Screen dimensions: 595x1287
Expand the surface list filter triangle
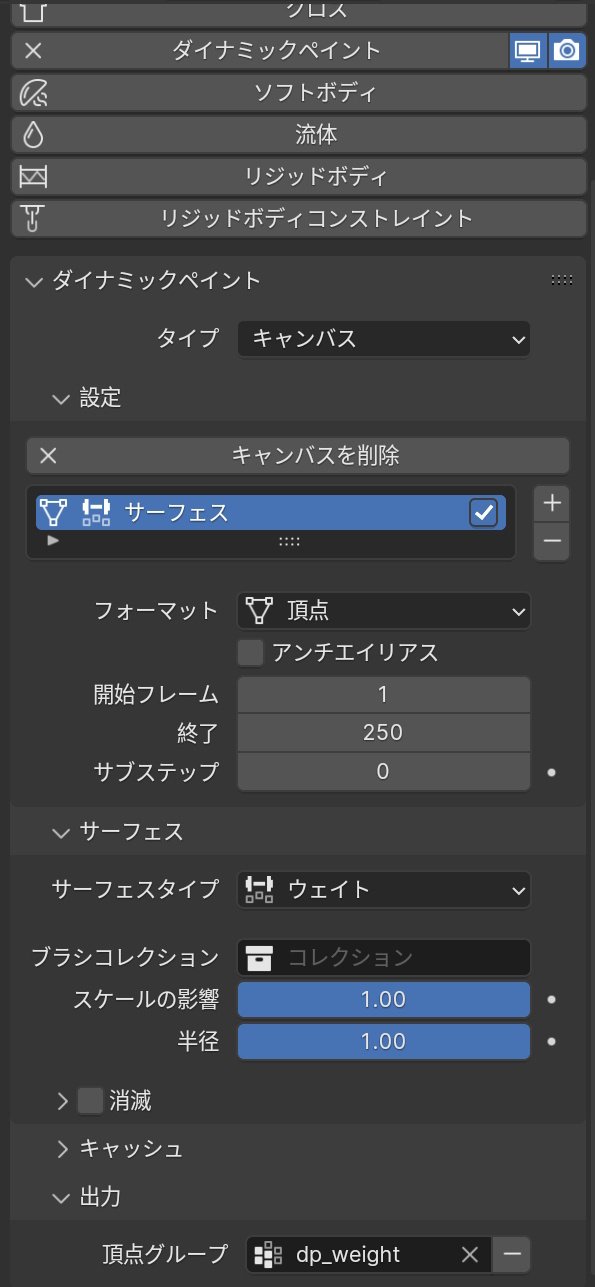click(x=53, y=541)
